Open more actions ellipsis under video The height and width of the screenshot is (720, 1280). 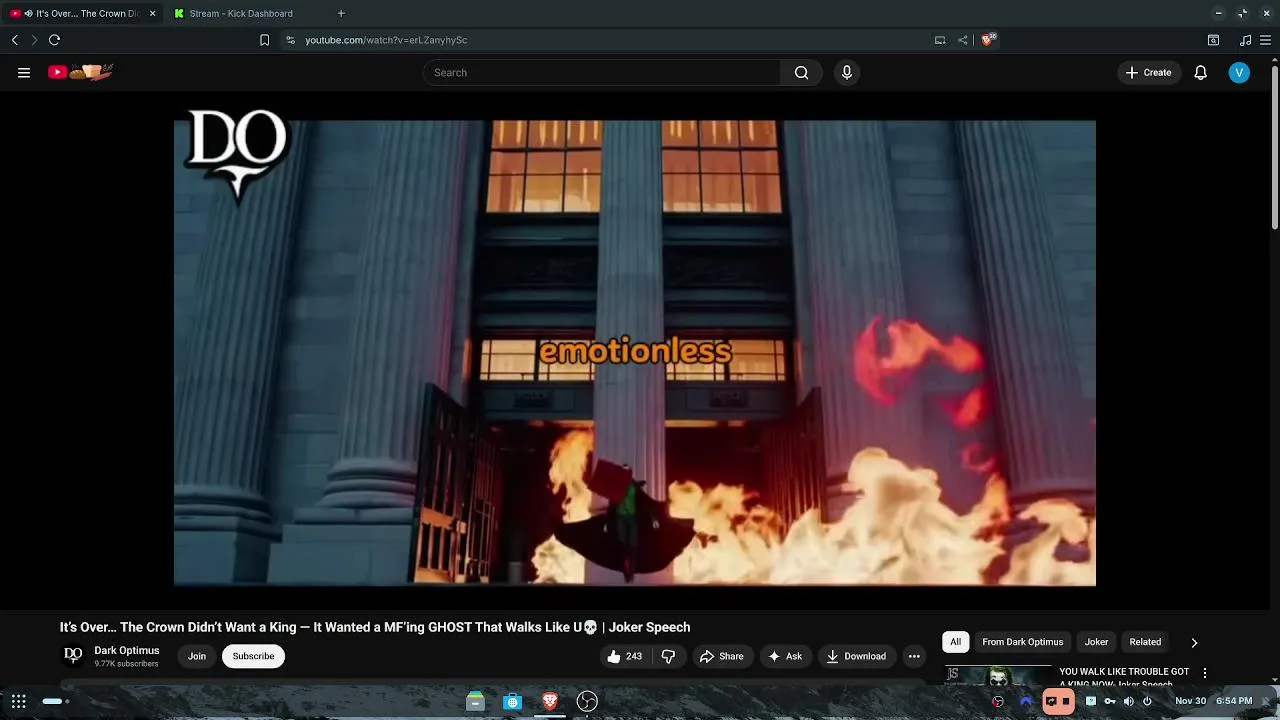pyautogui.click(x=914, y=656)
